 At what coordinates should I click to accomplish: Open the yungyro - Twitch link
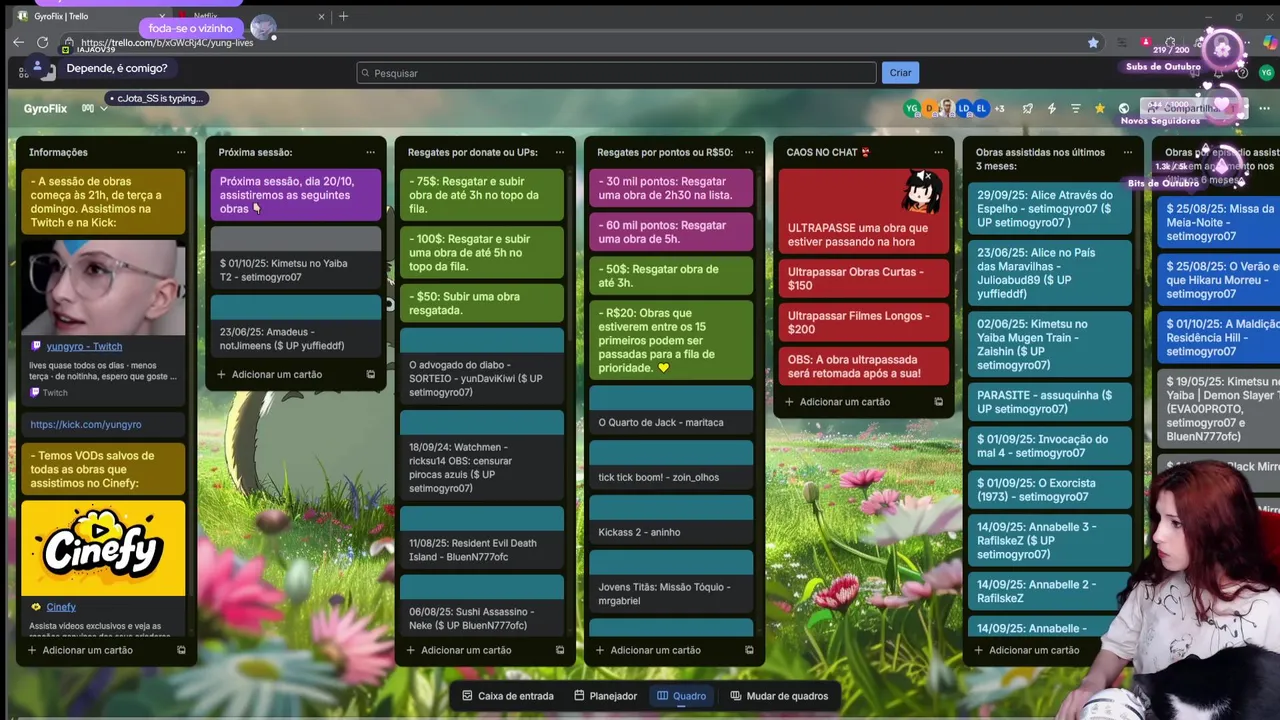[84, 346]
